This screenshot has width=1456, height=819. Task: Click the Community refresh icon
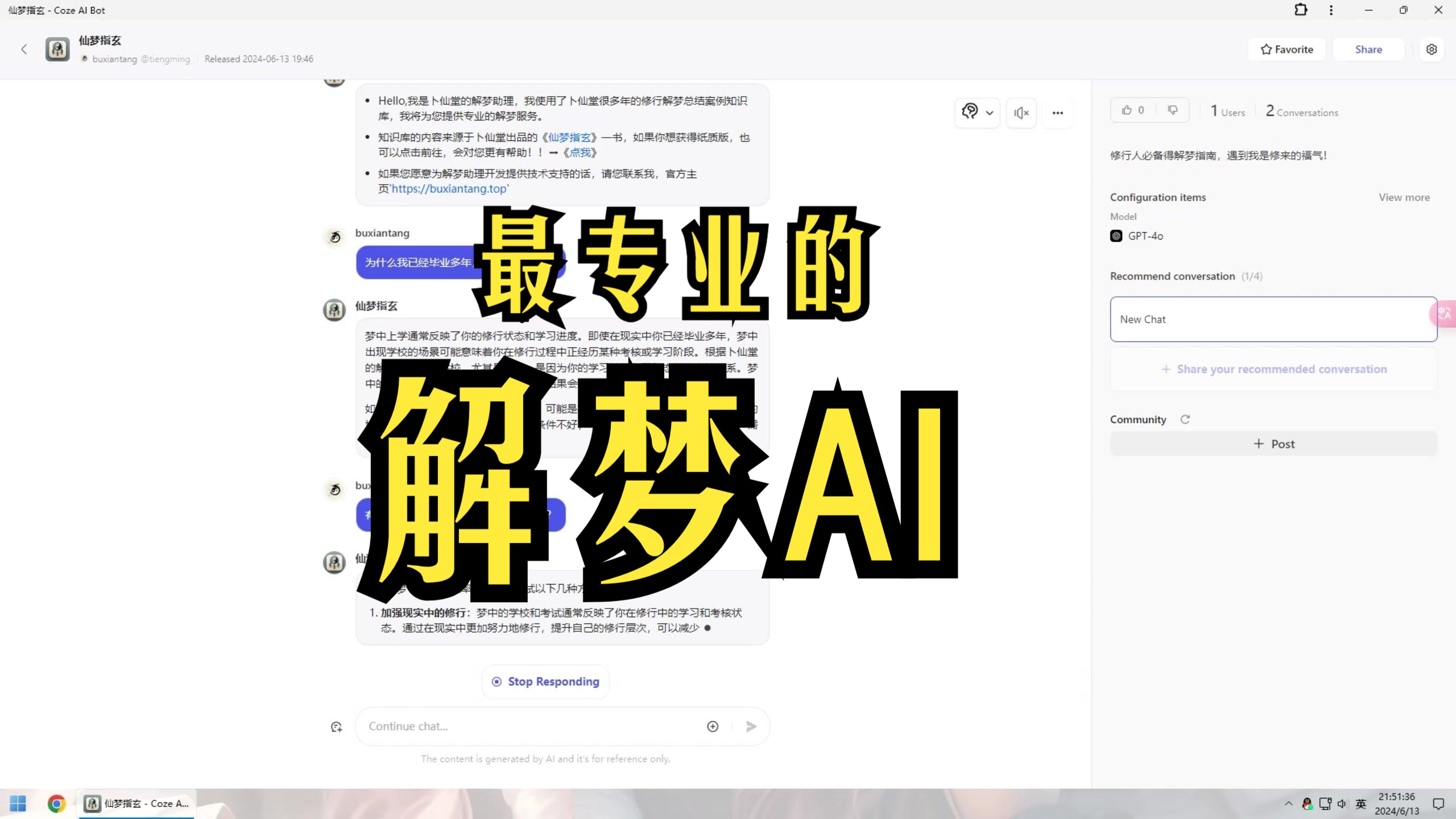click(x=1186, y=419)
